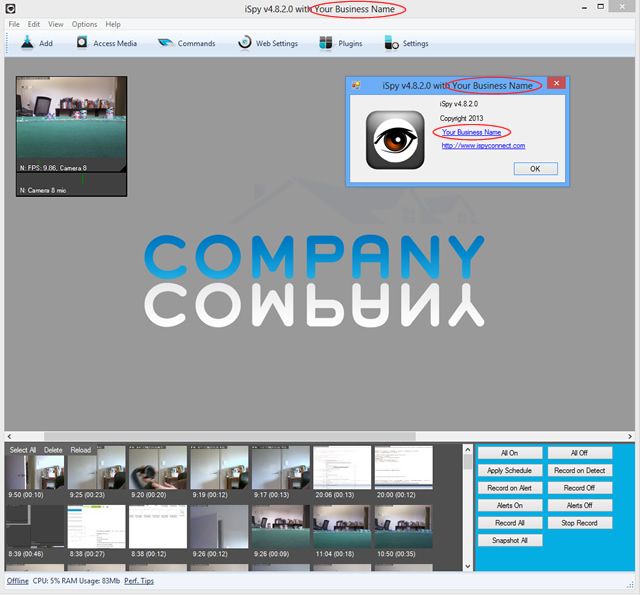
Task: Open the 9:26 (00:12) recording thumbnail
Action: pyautogui.click(x=219, y=526)
